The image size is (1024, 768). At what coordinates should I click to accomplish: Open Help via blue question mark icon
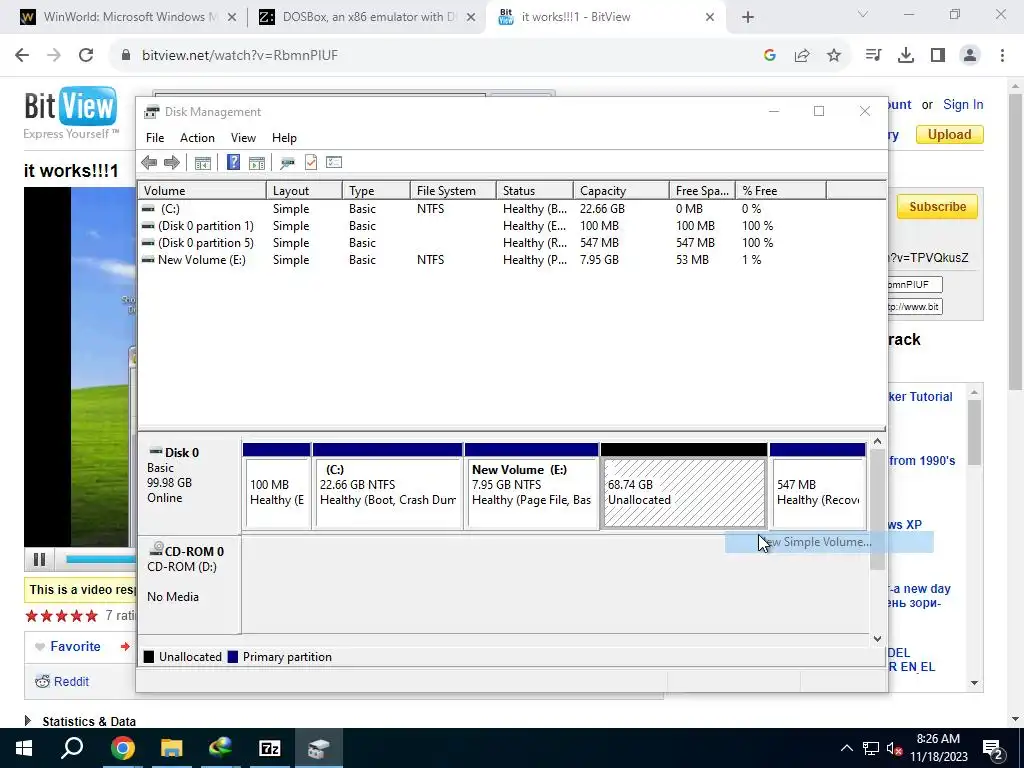click(x=233, y=162)
